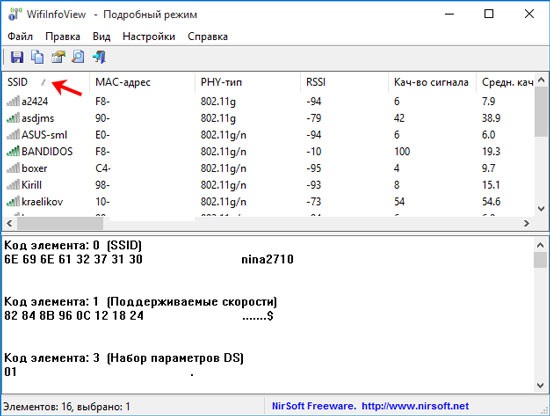This screenshot has height=416, width=550.
Task: Click NirSoft Freeware status bar text
Action: 314,406
